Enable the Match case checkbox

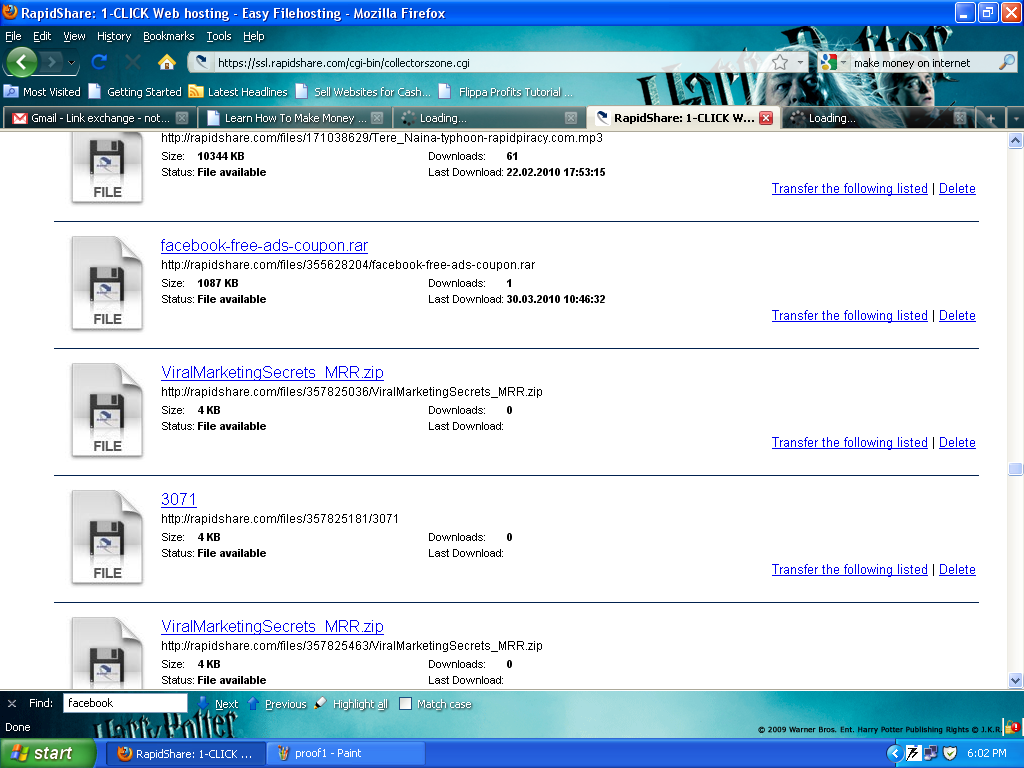click(406, 704)
